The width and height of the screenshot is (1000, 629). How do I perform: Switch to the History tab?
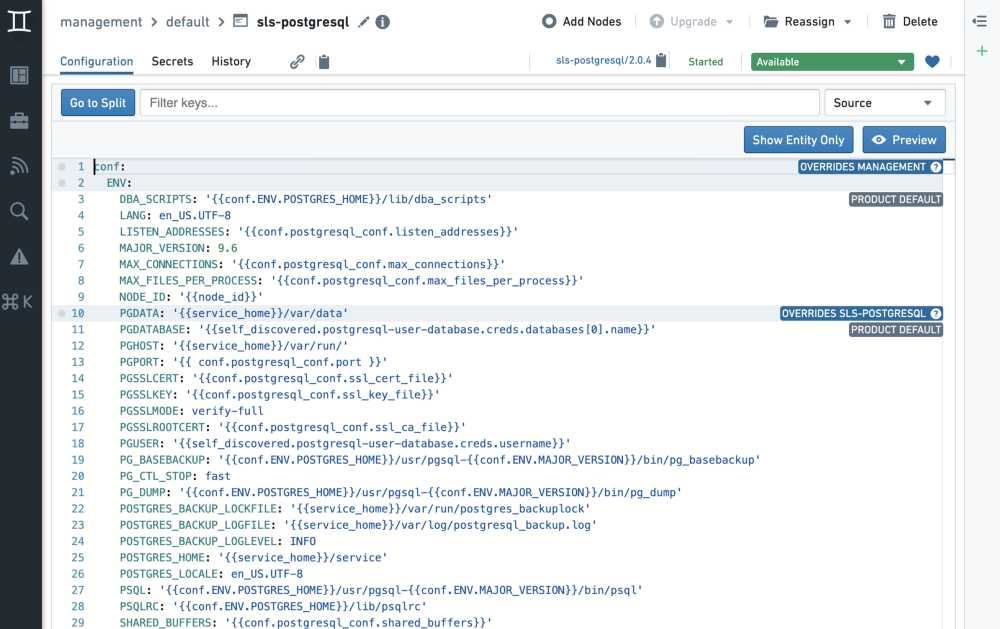click(x=231, y=62)
